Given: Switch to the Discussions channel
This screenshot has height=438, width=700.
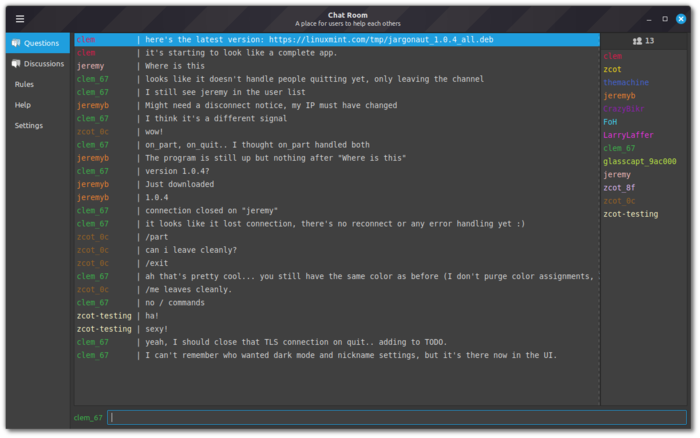Looking at the screenshot, I should point(44,64).
